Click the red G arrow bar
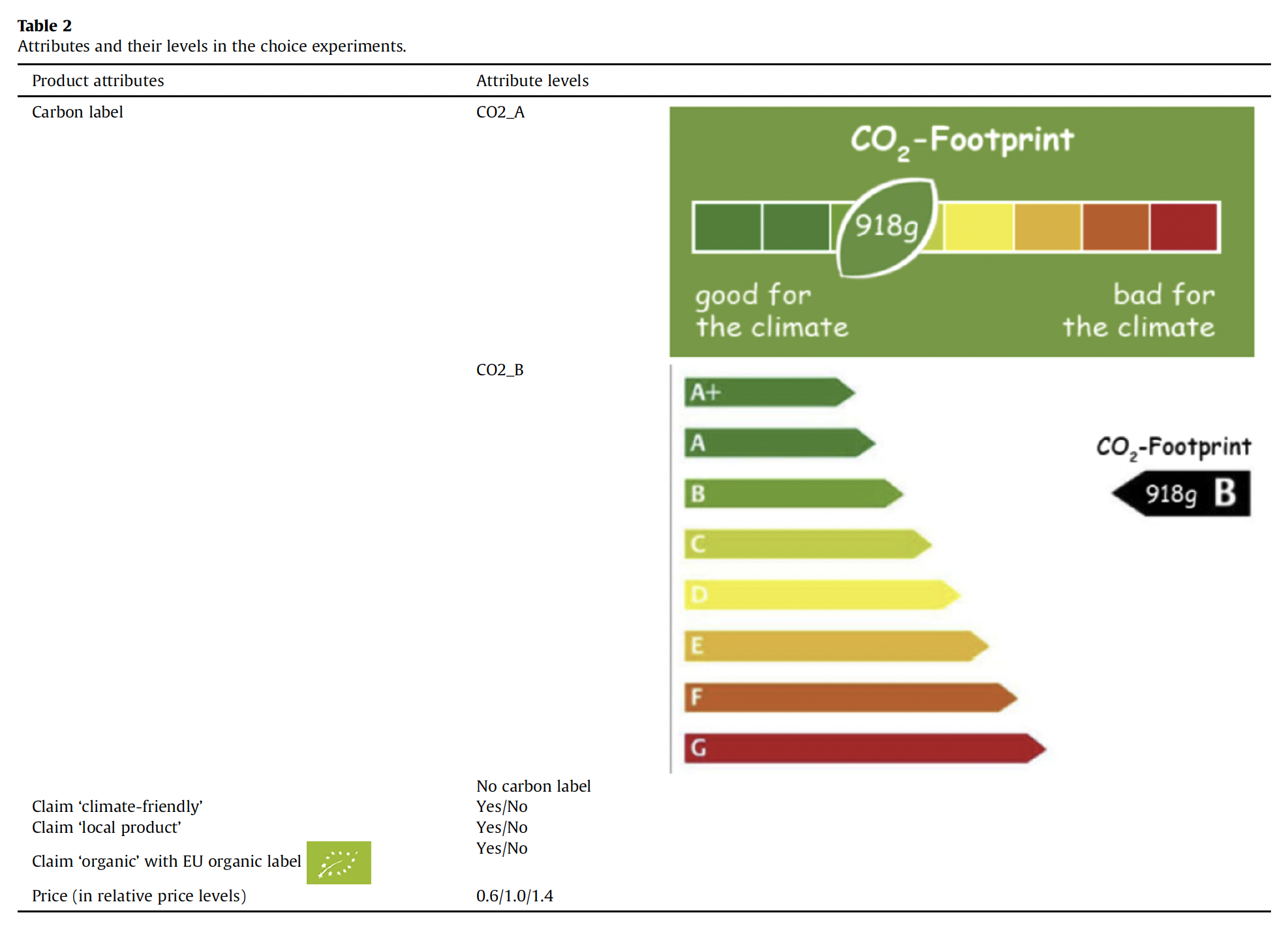The height and width of the screenshot is (932, 1288). coord(863,748)
